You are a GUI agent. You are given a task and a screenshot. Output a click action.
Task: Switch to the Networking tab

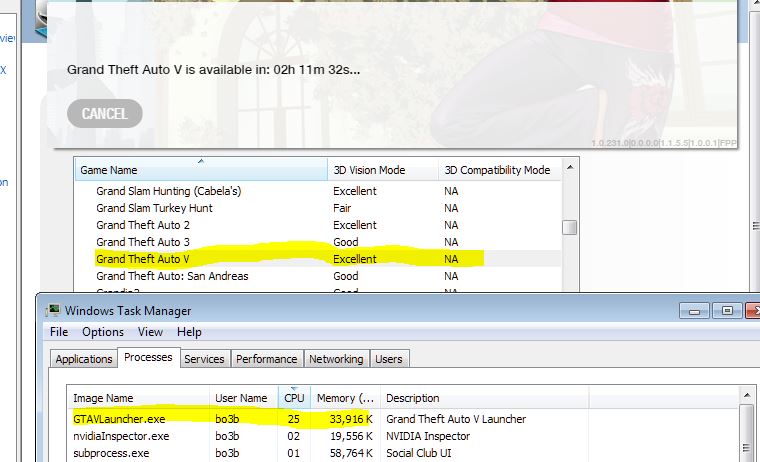[336, 359]
